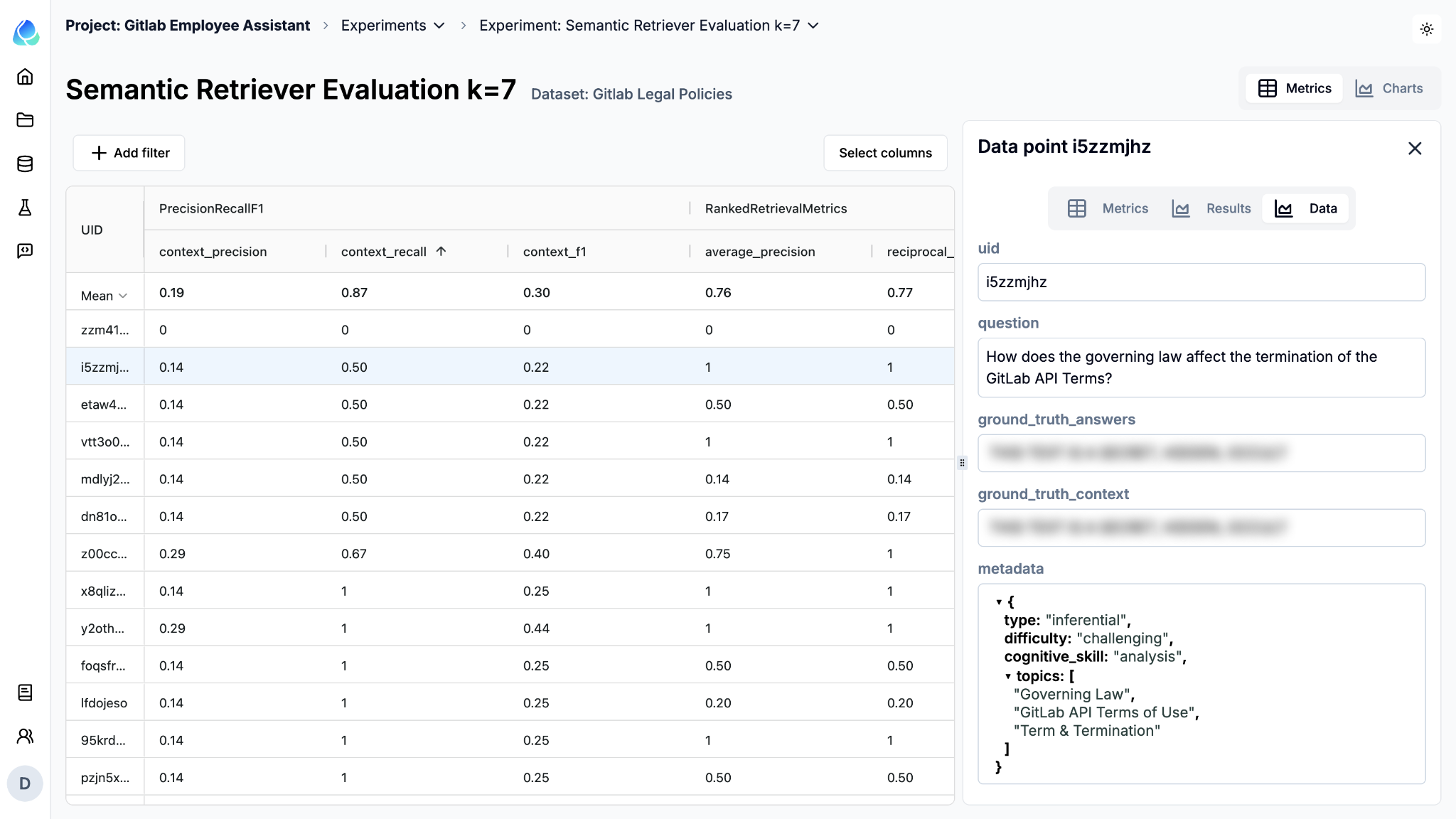Image resolution: width=1456 pixels, height=819 pixels.
Task: Open the database datasets icon in sidebar
Action: tap(25, 164)
